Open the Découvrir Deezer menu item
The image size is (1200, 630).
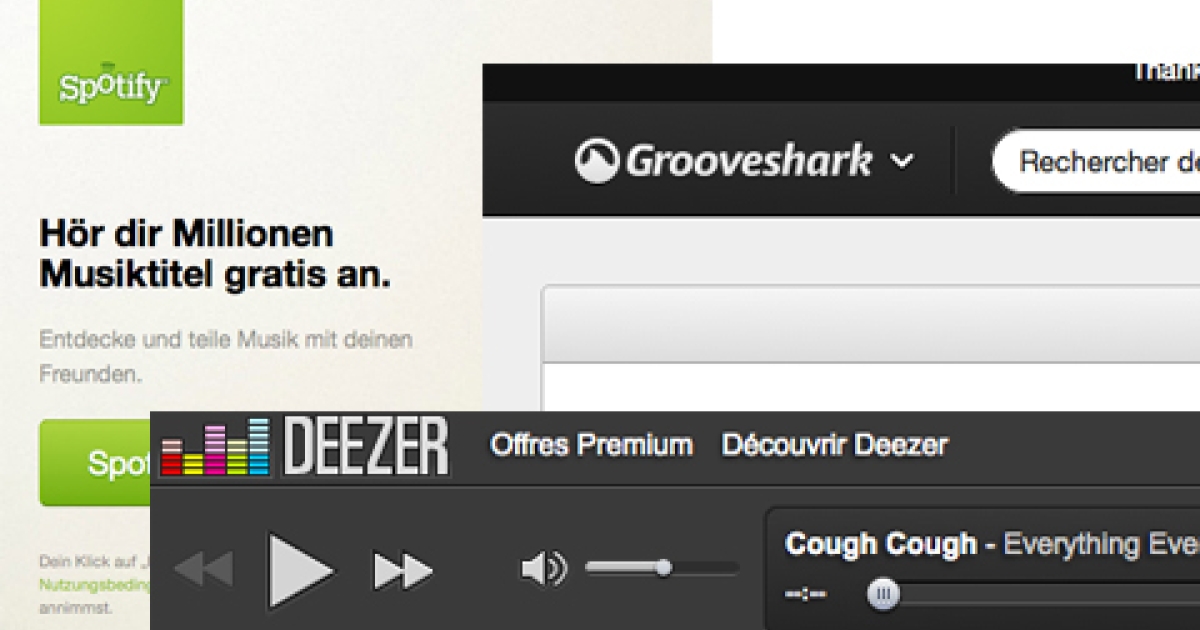[x=835, y=445]
